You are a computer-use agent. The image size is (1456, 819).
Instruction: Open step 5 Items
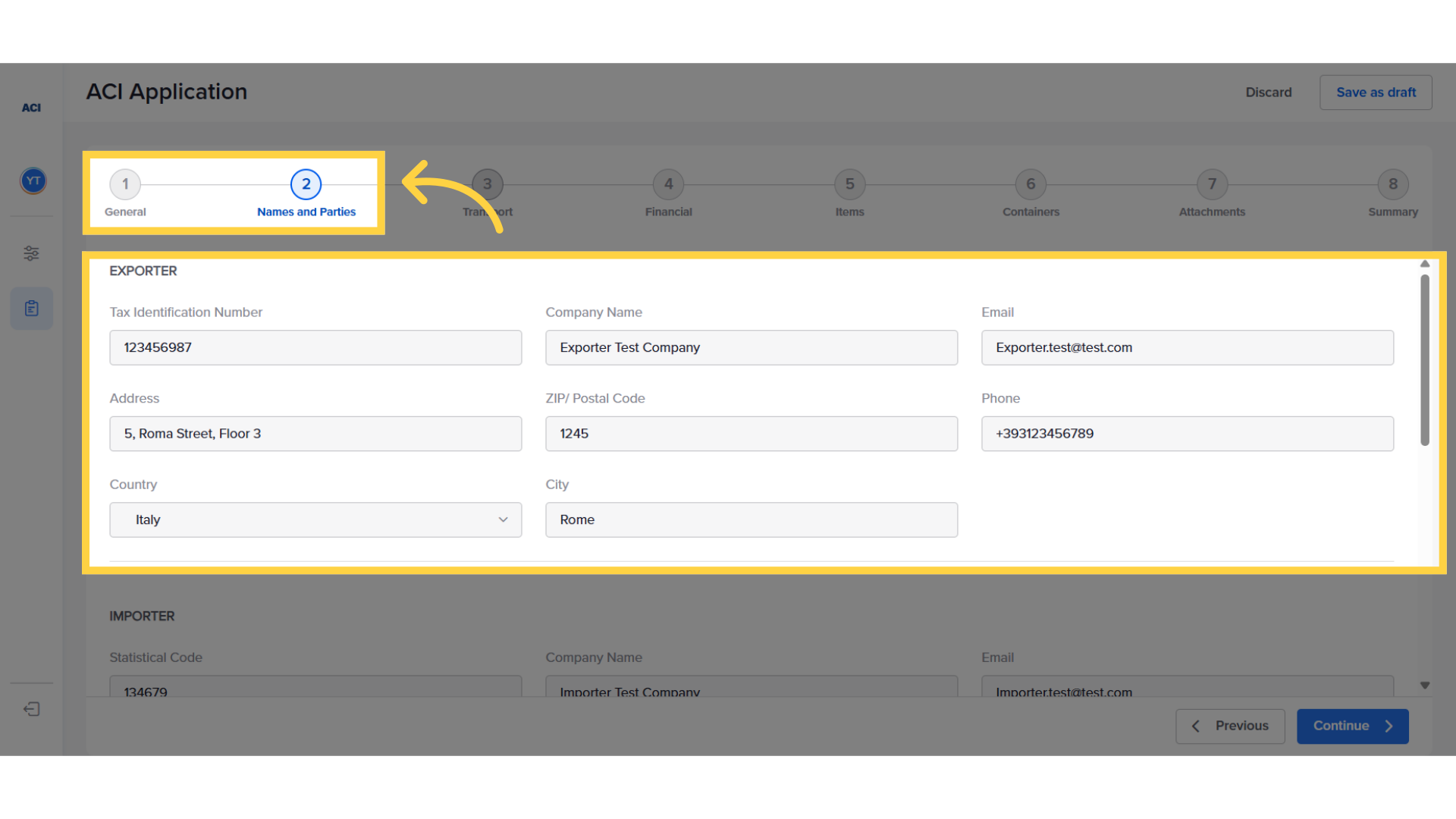(849, 184)
